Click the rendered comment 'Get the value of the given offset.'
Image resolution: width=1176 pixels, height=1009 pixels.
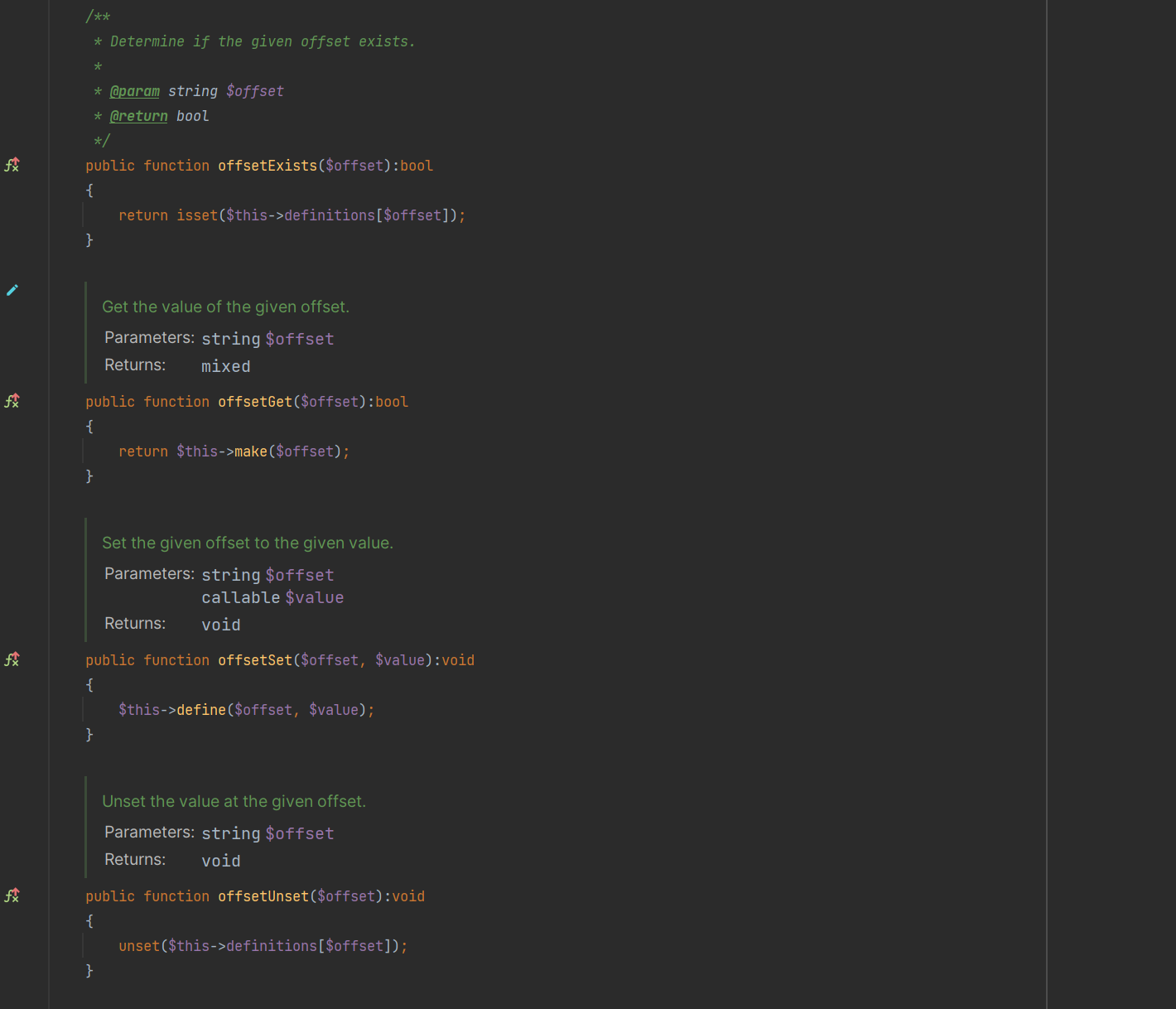point(225,307)
